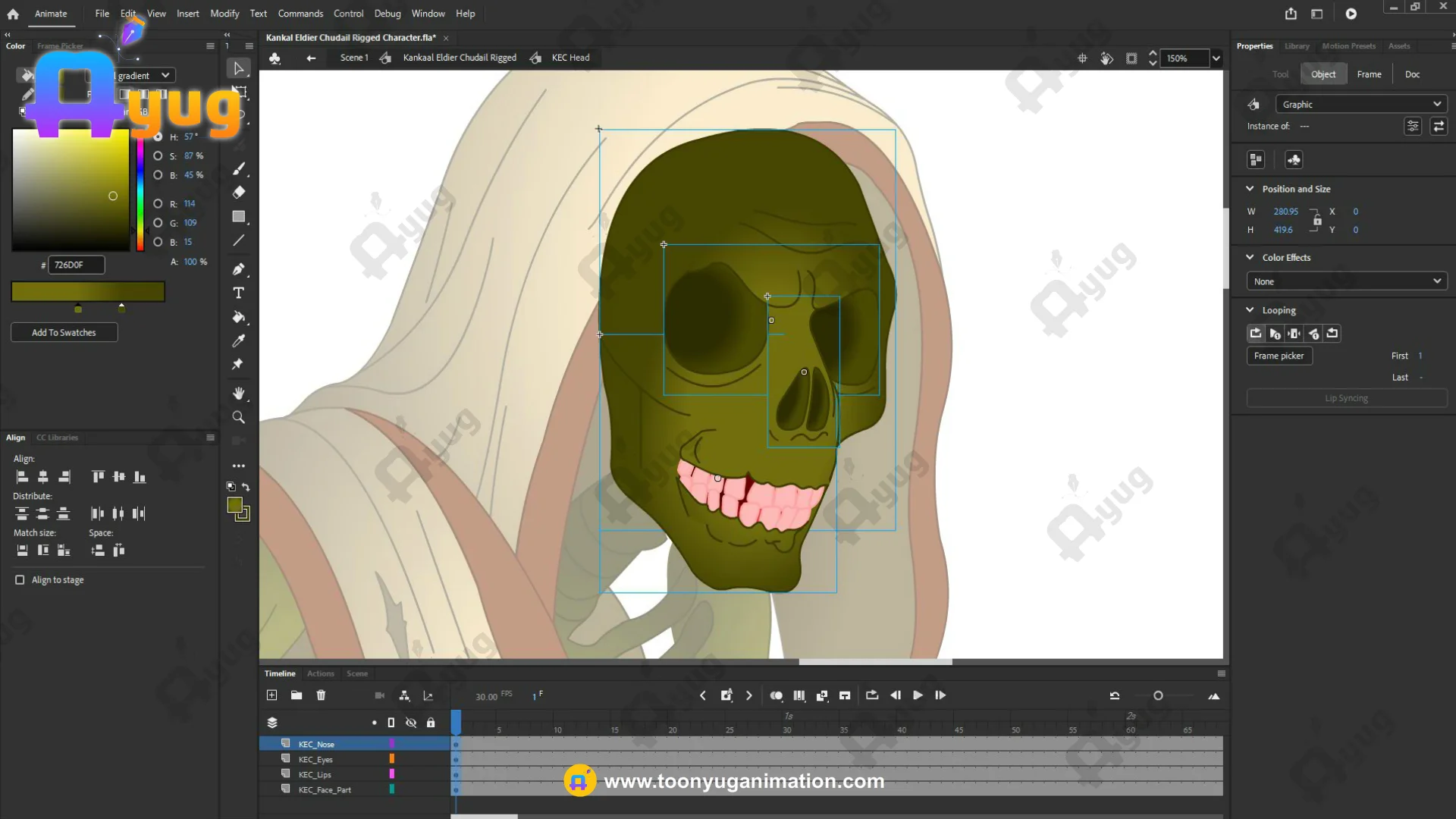Screen dimensions: 1456x819
Task: Collapse the Position and Size section
Action: click(1250, 189)
